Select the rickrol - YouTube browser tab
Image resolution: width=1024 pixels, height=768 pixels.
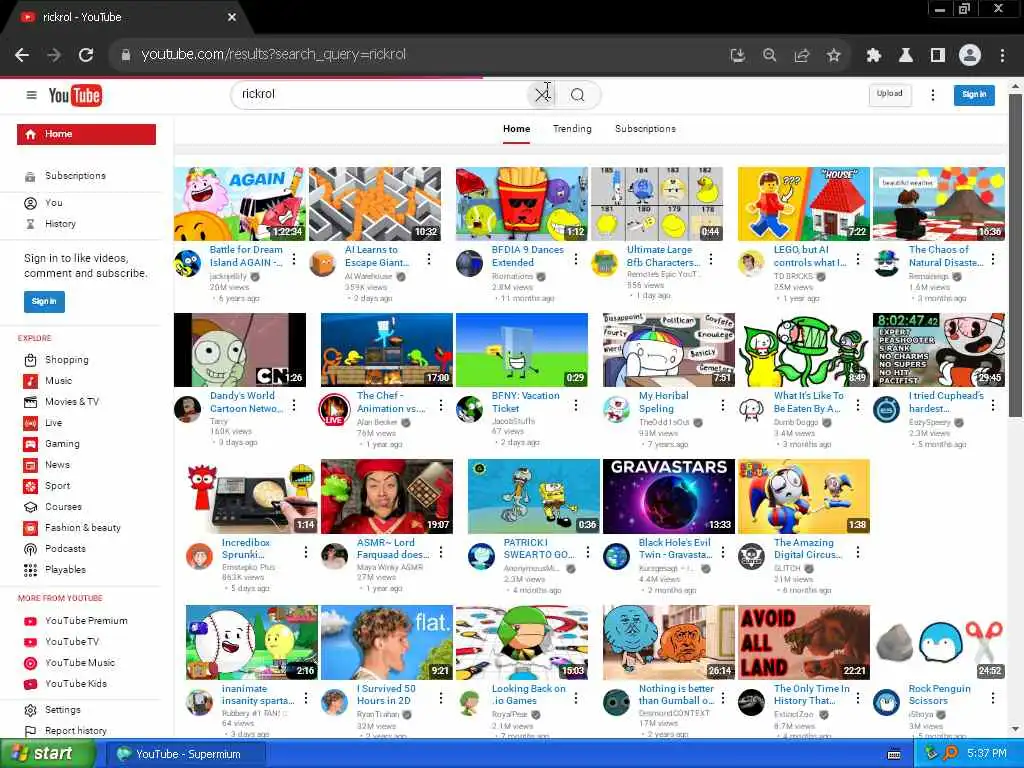click(127, 17)
